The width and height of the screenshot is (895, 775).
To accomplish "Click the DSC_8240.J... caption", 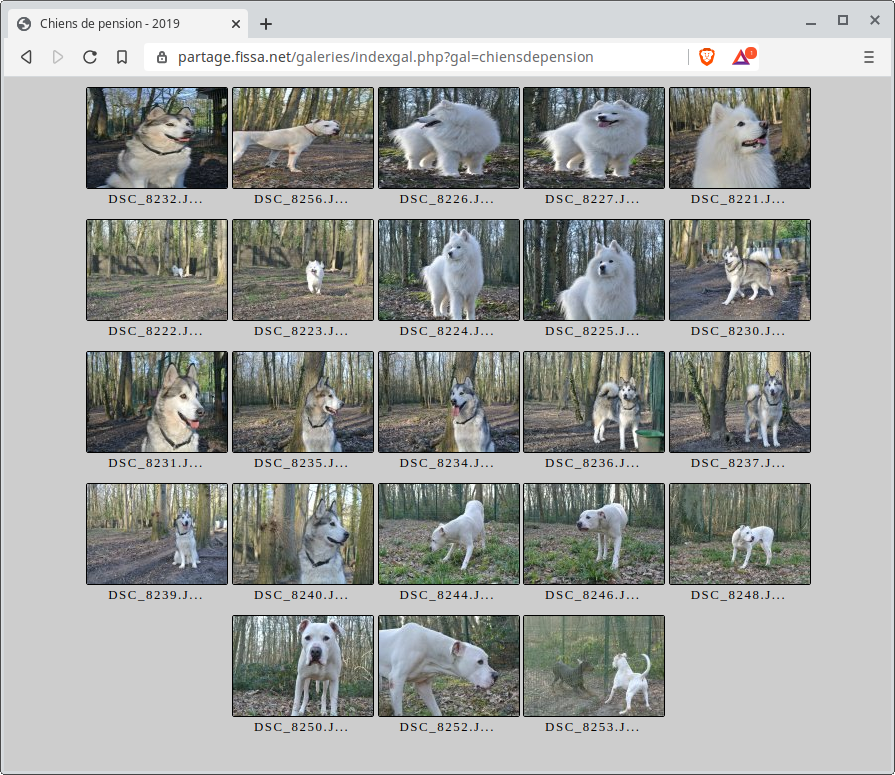I will tap(301, 595).
